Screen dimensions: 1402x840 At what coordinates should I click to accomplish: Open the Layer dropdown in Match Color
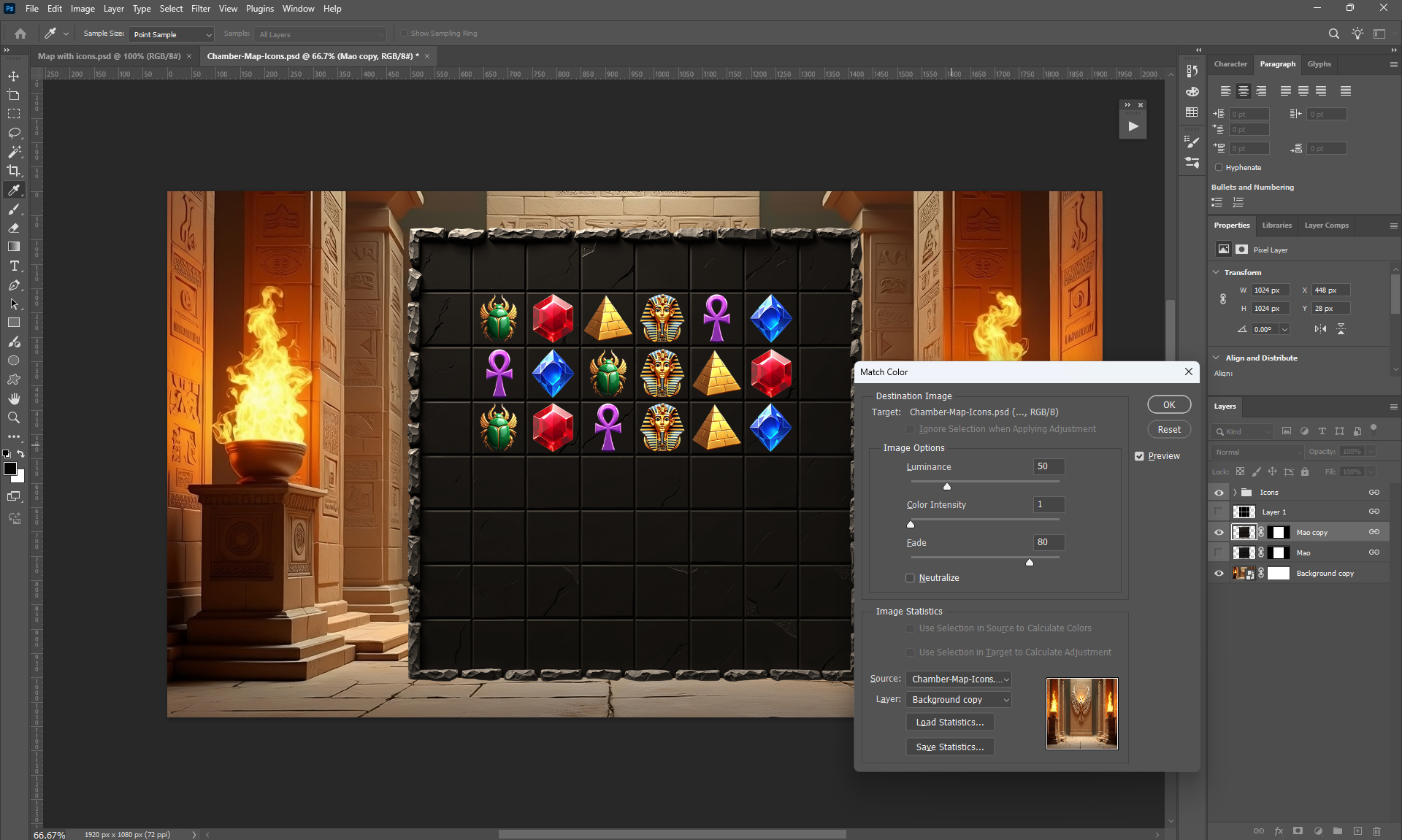959,700
